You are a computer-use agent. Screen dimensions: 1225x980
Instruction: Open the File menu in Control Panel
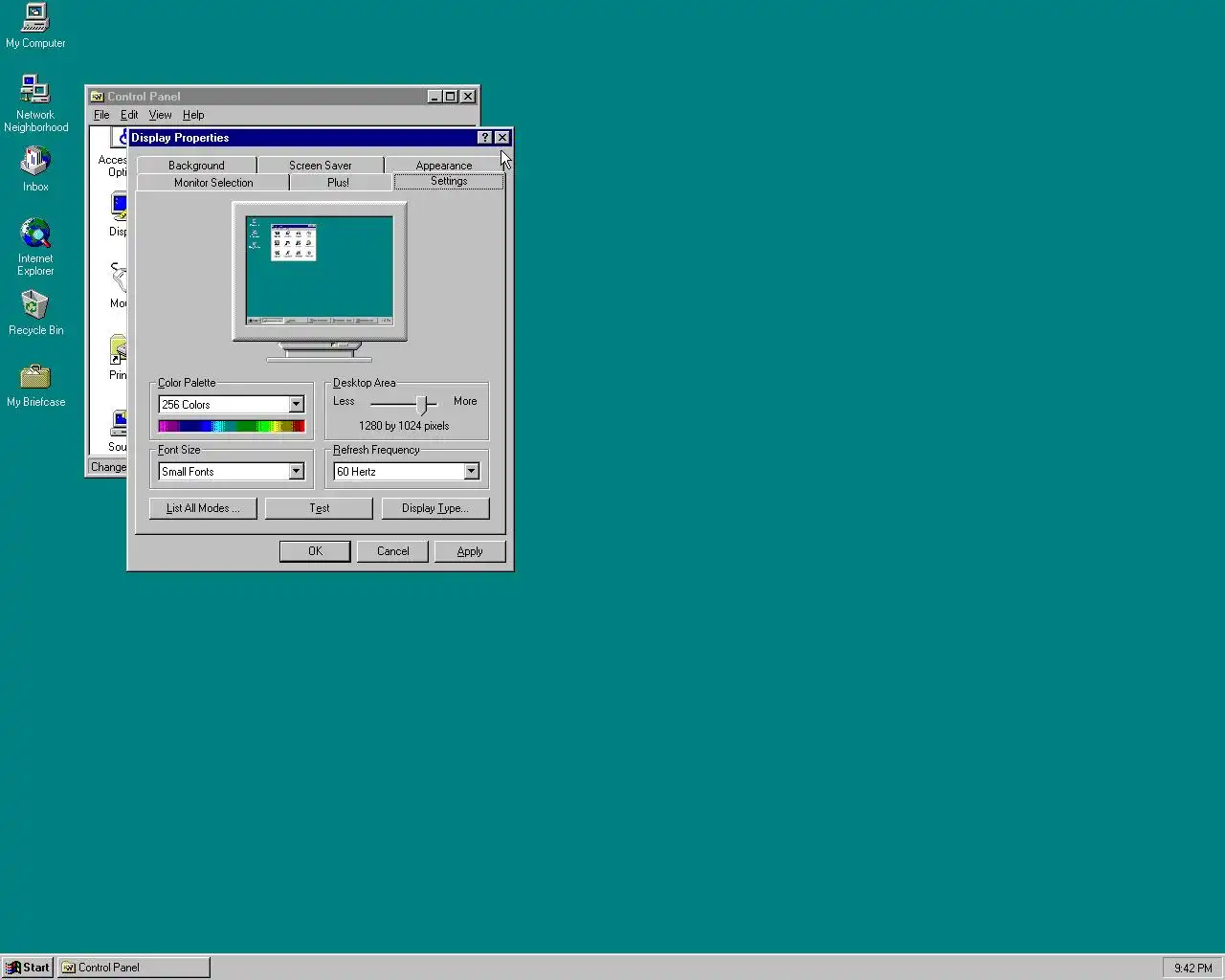(101, 115)
